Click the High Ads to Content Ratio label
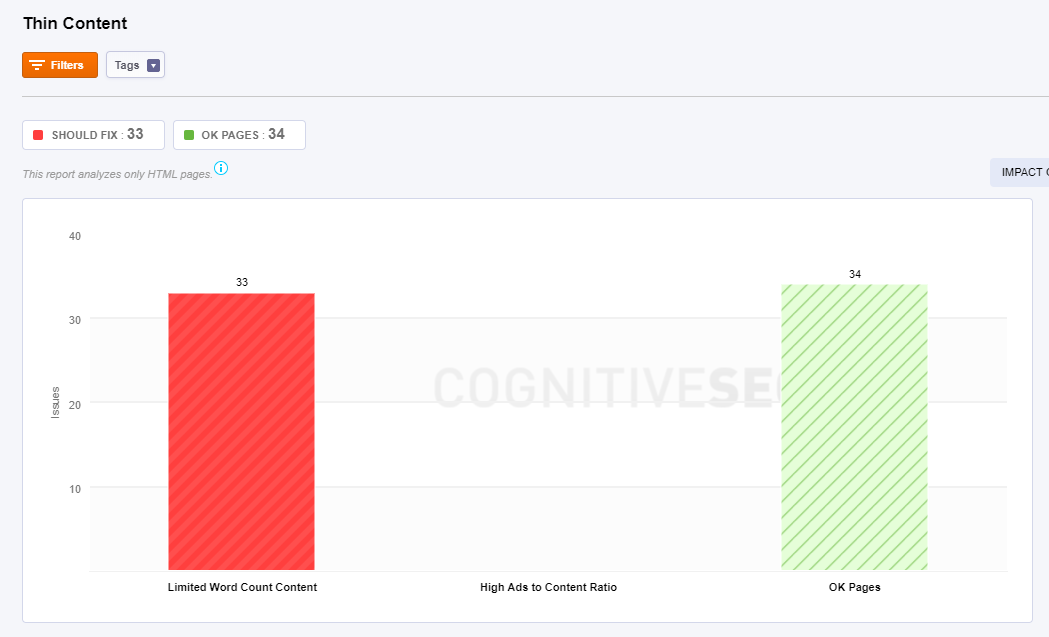This screenshot has height=637, width=1049. tap(548, 587)
